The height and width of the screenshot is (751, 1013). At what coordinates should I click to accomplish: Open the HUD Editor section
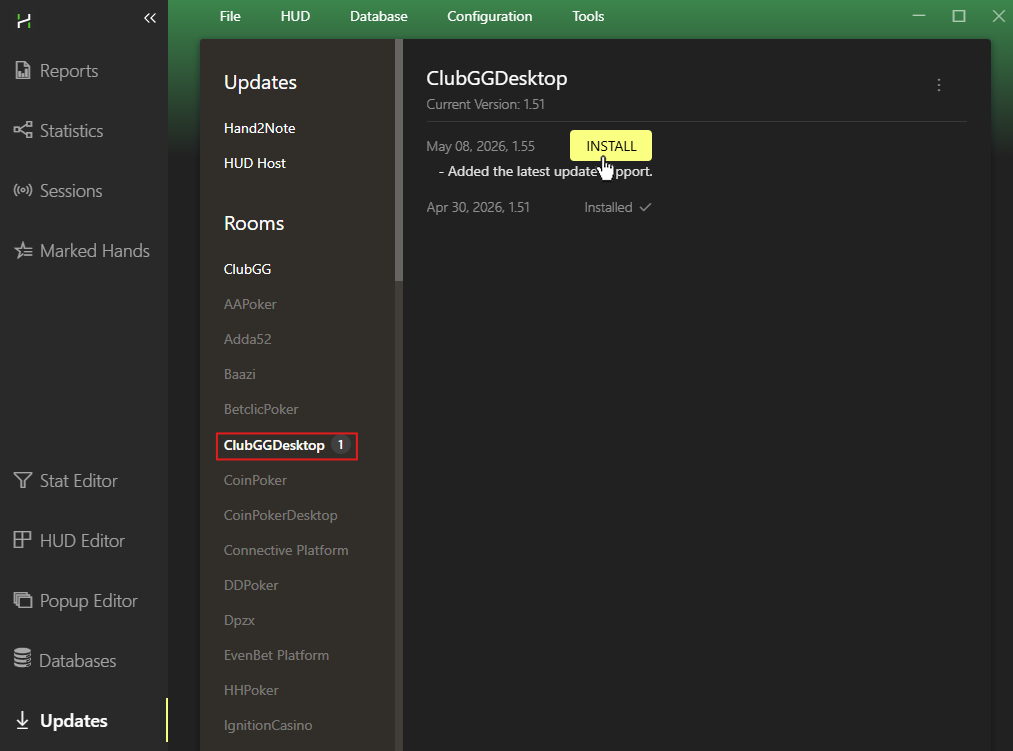coord(82,541)
